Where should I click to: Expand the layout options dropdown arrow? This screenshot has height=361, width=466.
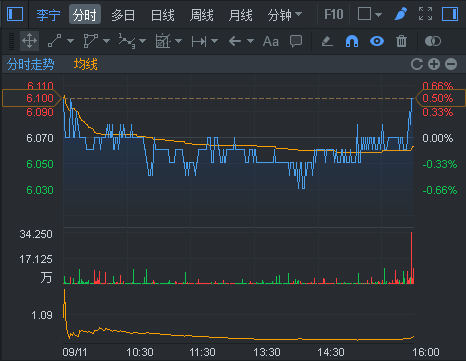point(378,15)
